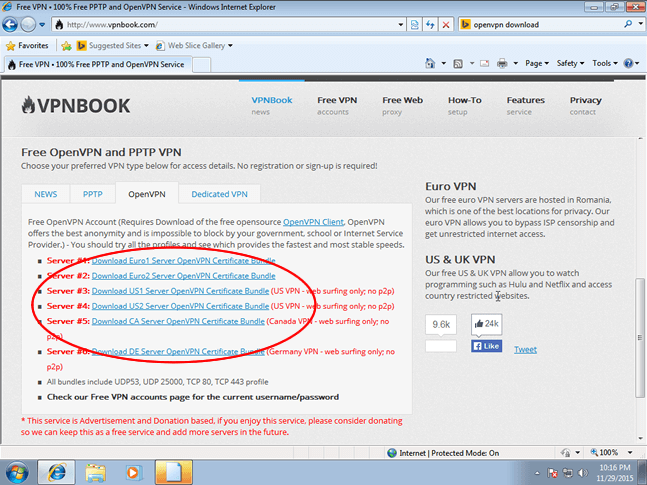
Task: Click the search box containing openvpn download
Action: (x=545, y=25)
